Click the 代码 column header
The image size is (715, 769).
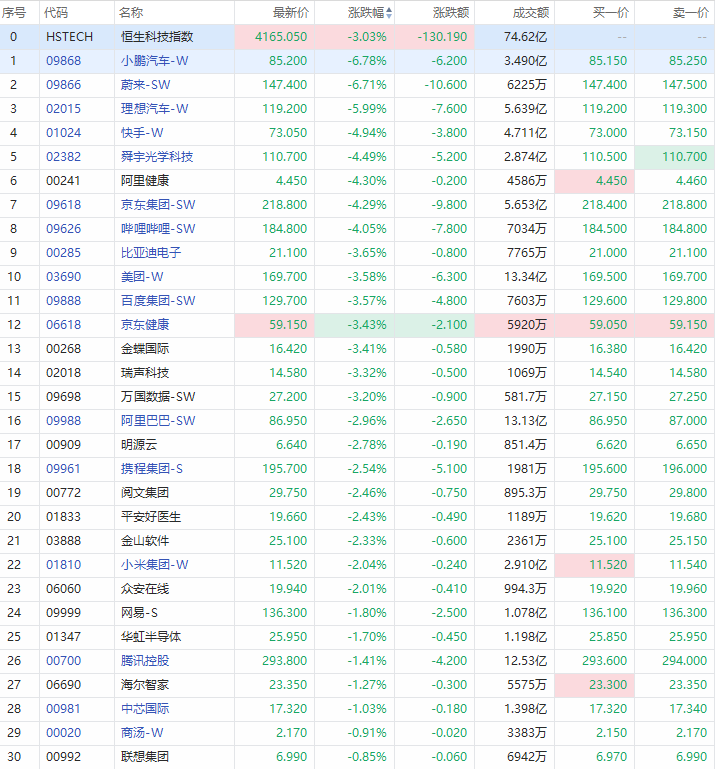click(56, 13)
